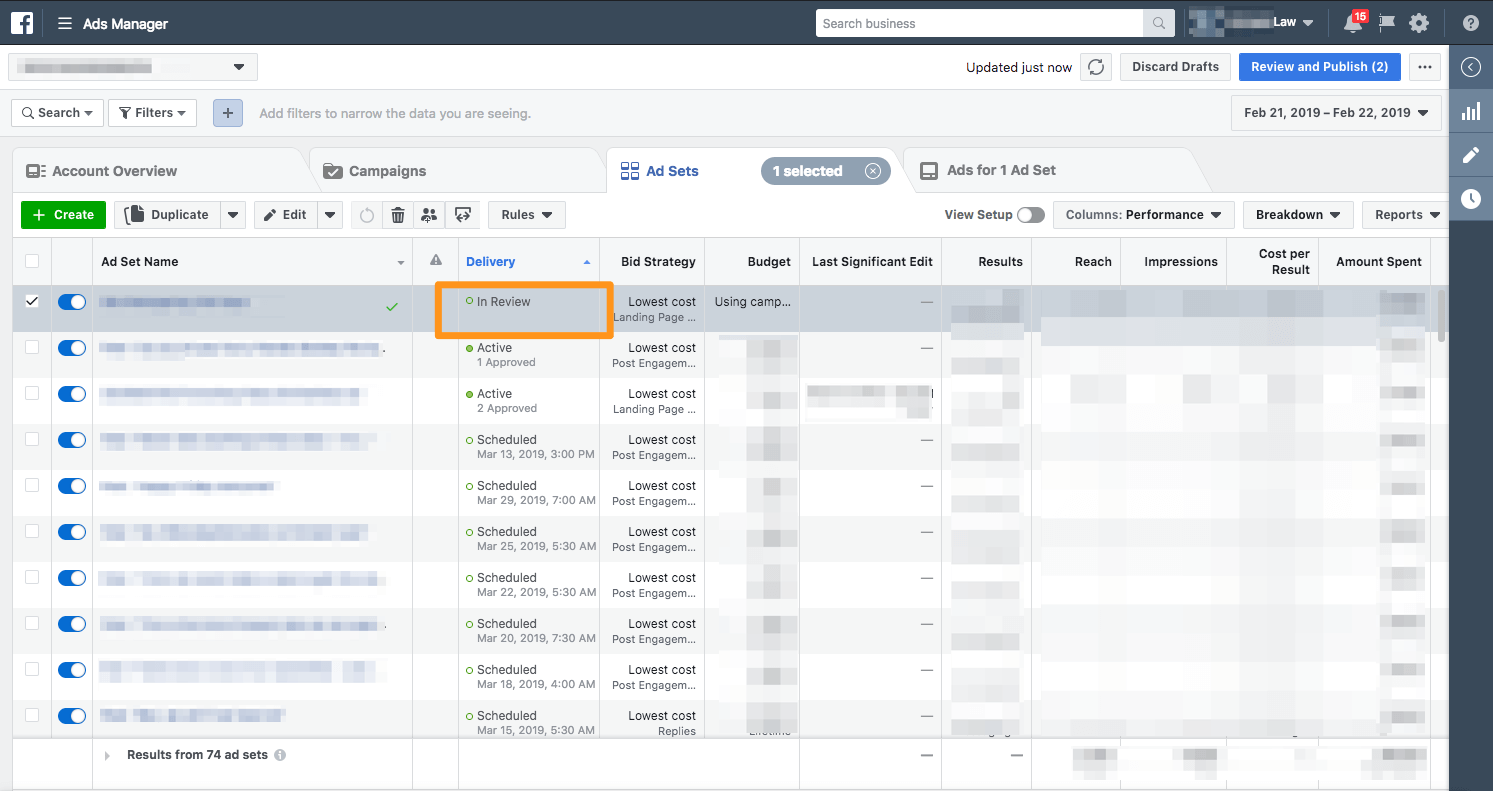Click the warning triangle column header
Screen dimensions: 1493x791
tap(436, 261)
